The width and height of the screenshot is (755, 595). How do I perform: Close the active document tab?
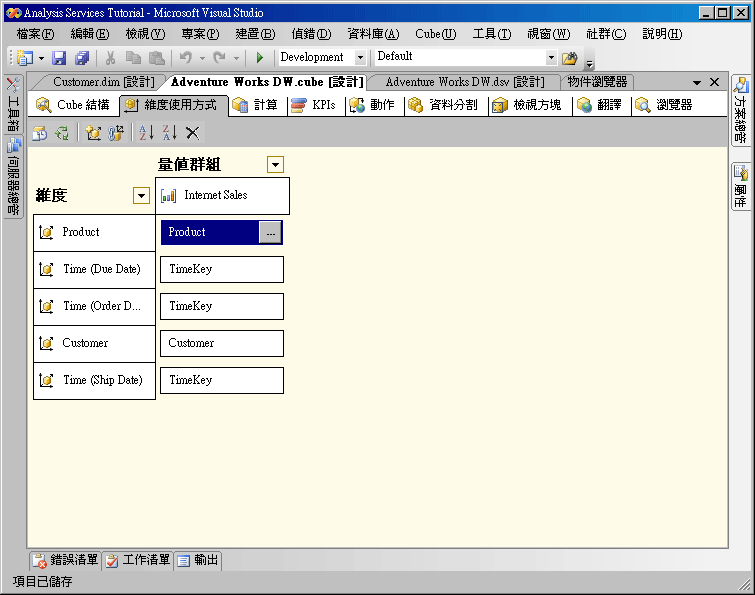[715, 82]
